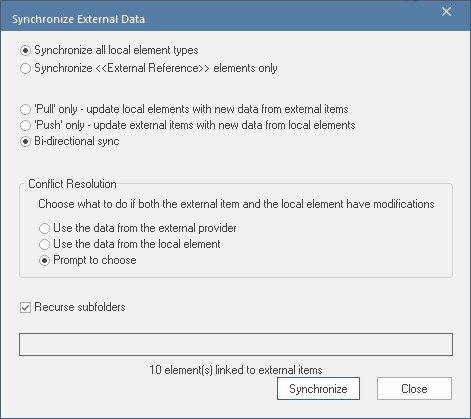Viewport: 471px width, 419px height.
Task: Click the '10 element(s) linked' status text
Action: [x=236, y=370]
